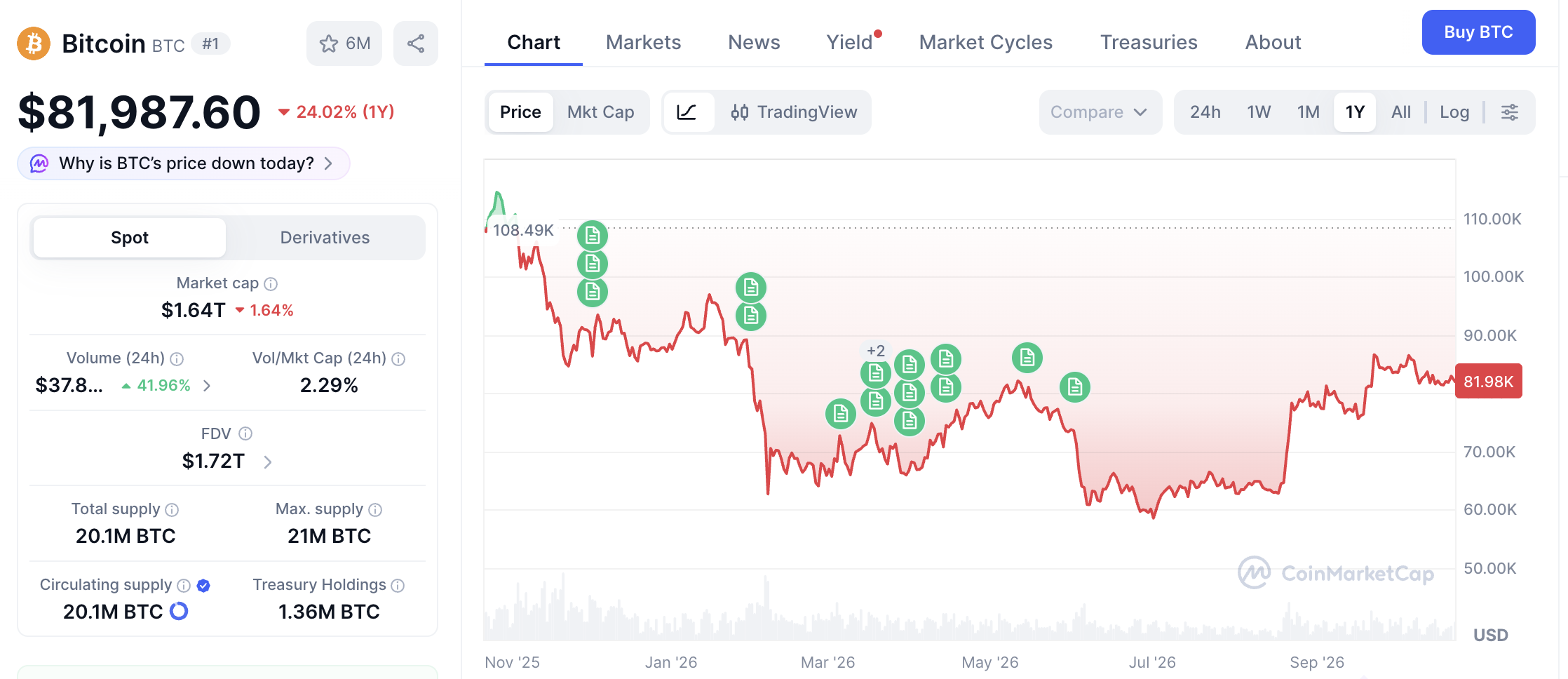Click the Bitcoin logo icon
The width and height of the screenshot is (1568, 679).
click(34, 43)
